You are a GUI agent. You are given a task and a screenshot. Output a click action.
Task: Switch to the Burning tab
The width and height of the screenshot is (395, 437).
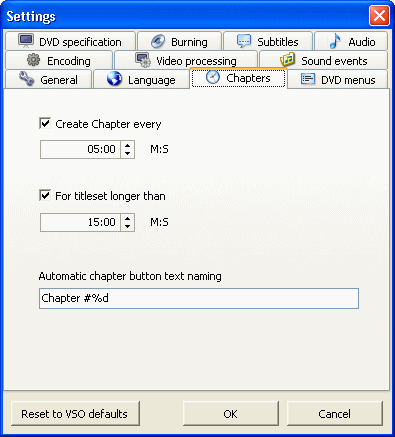click(x=180, y=41)
